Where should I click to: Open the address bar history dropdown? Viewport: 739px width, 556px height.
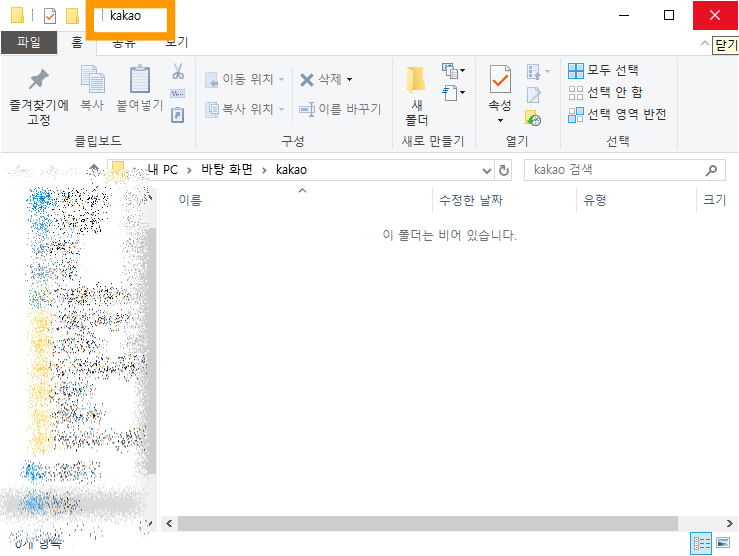coord(487,170)
